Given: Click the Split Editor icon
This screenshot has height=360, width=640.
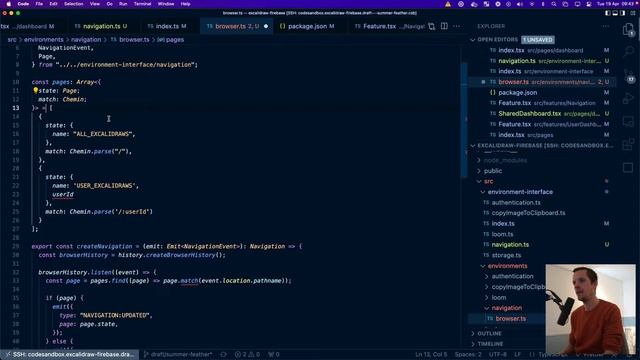Looking at the screenshot, I should (x=444, y=26).
